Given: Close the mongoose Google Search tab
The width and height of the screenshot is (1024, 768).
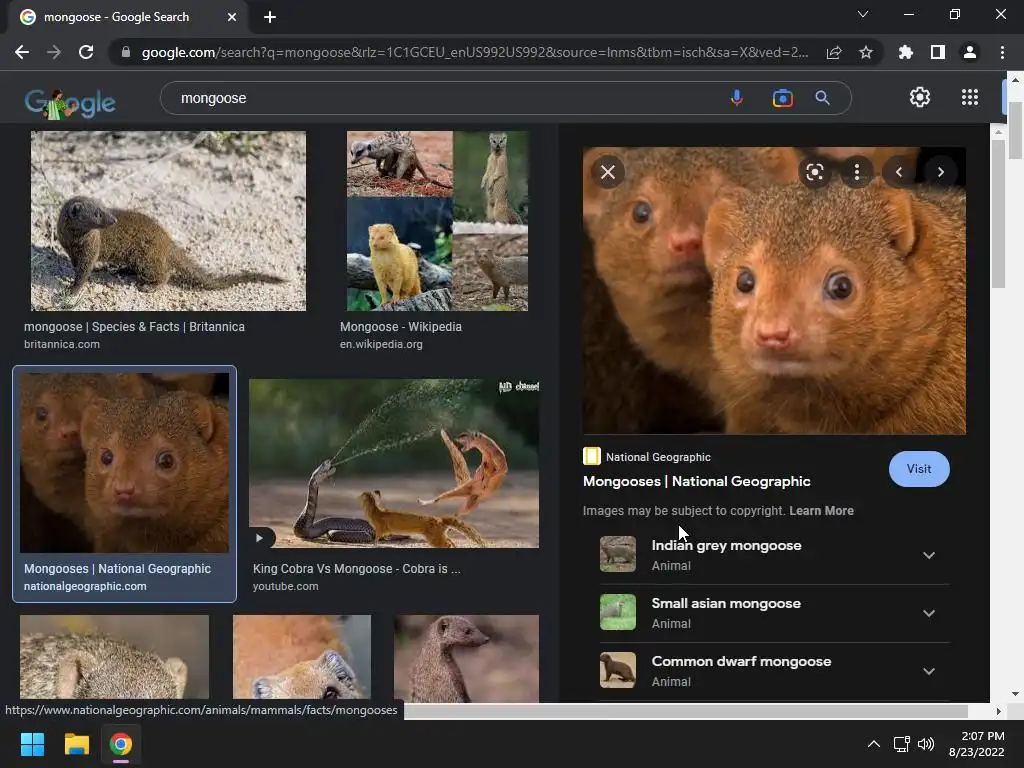Looking at the screenshot, I should [x=232, y=17].
